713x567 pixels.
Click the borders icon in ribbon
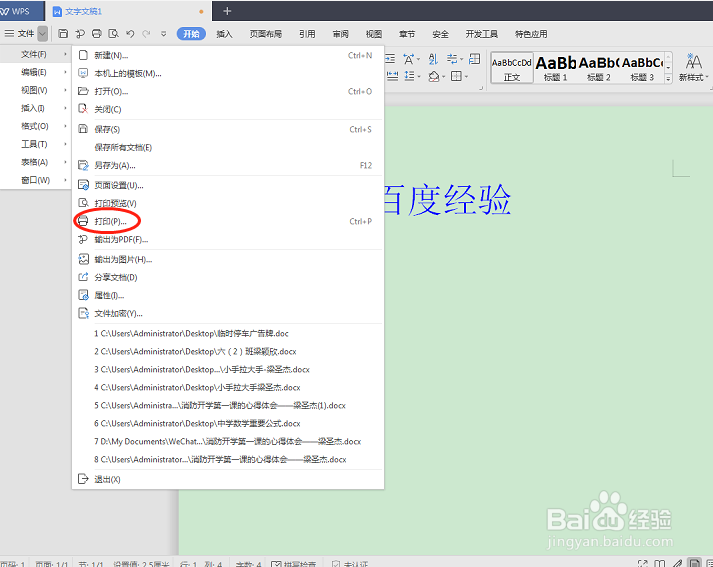click(x=458, y=76)
